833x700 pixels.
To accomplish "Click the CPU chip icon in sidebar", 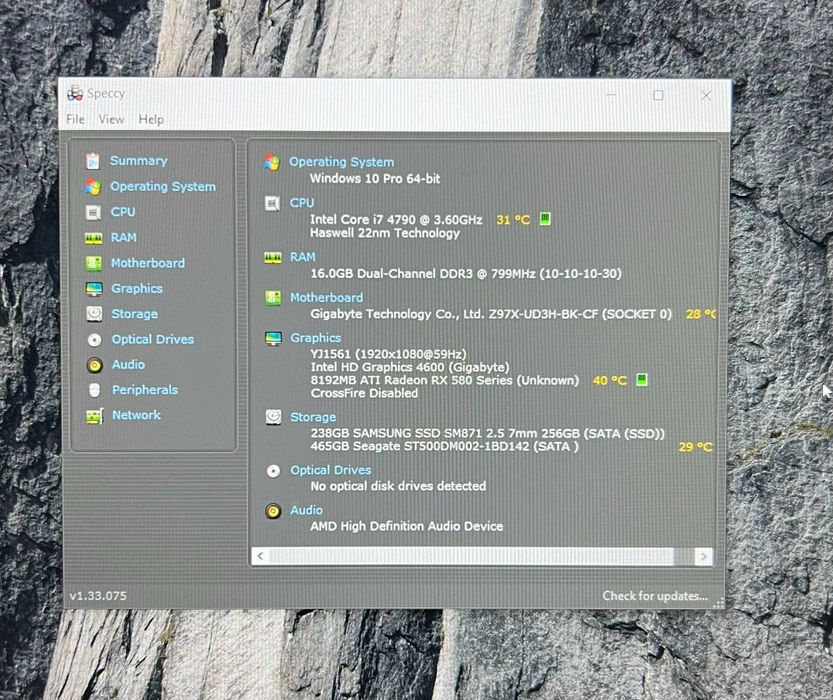I will pyautogui.click(x=93, y=212).
